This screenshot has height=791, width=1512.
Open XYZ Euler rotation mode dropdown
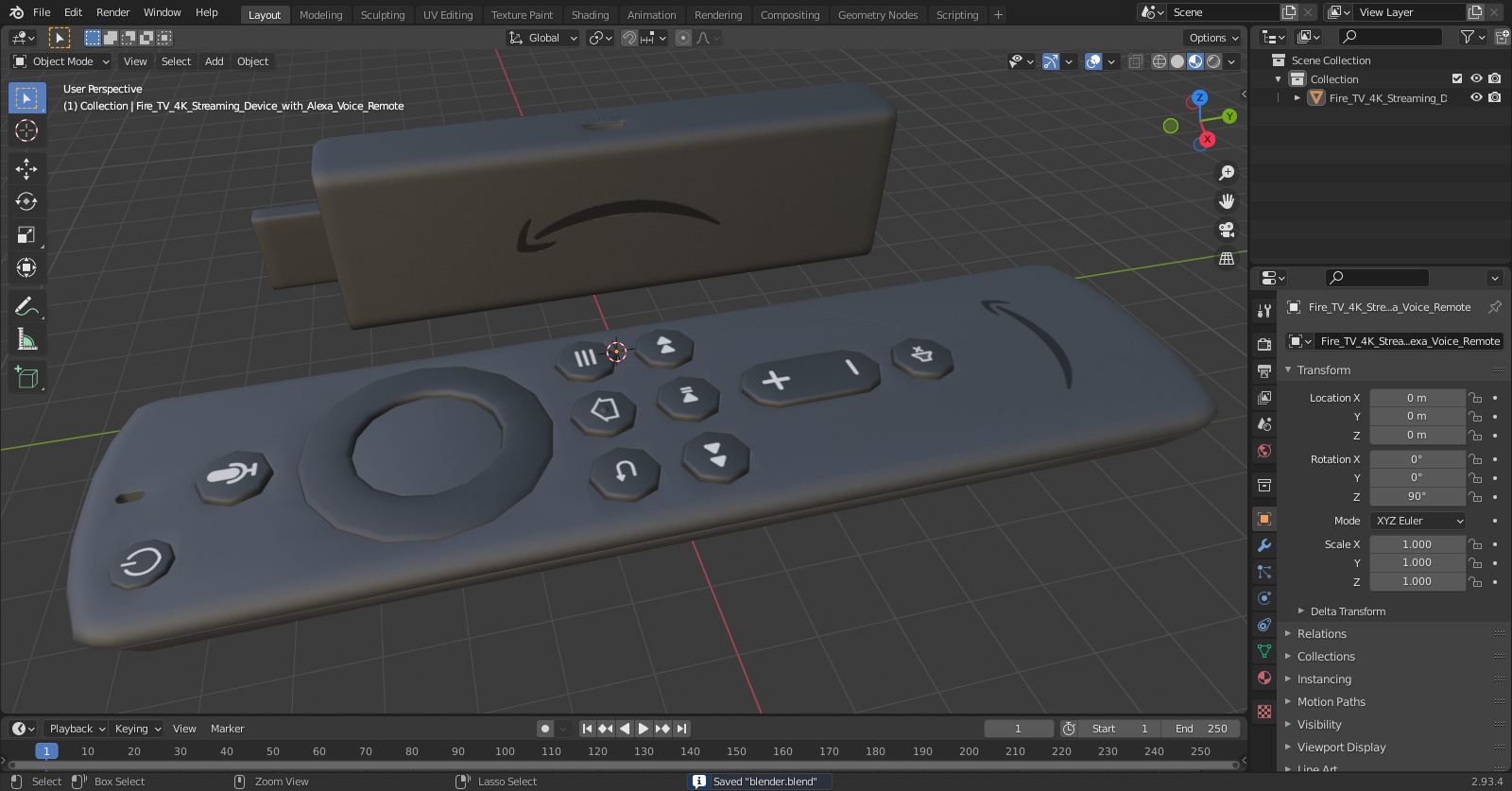tap(1418, 521)
